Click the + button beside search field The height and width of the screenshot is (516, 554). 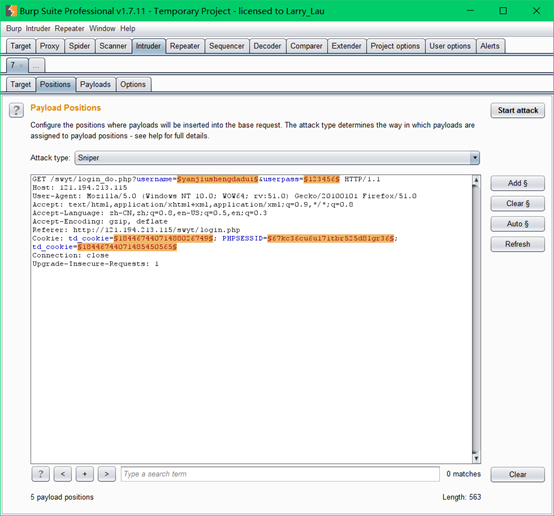(84, 474)
